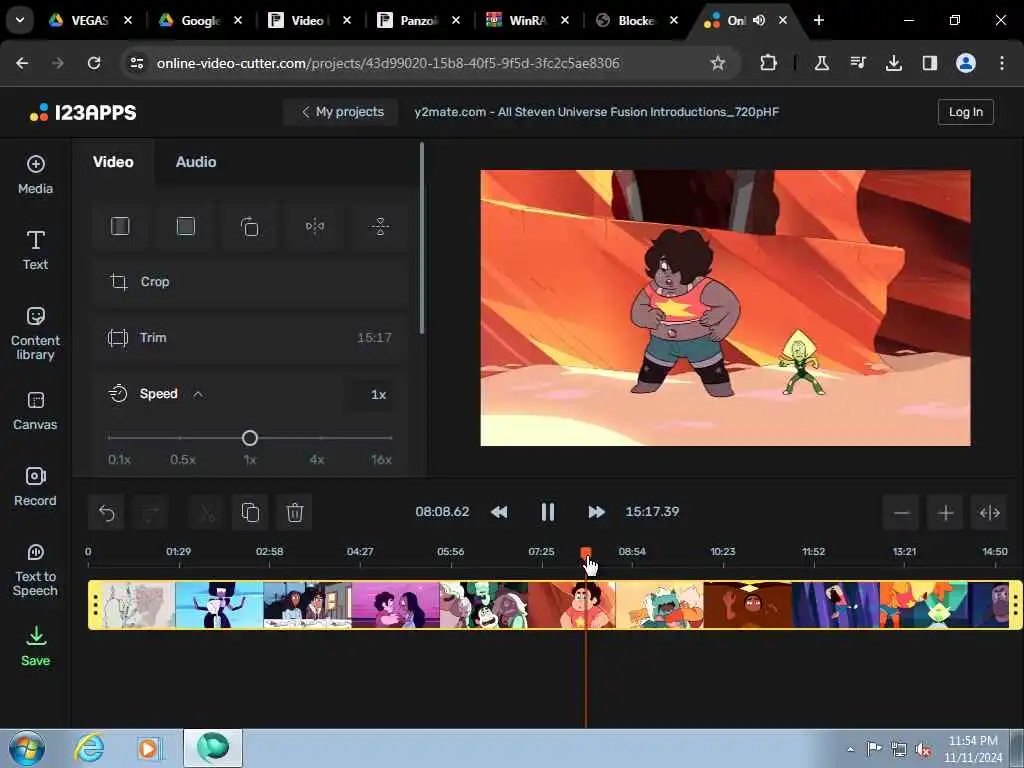
Task: Collapse the Speed section chevron
Action: coord(198,394)
